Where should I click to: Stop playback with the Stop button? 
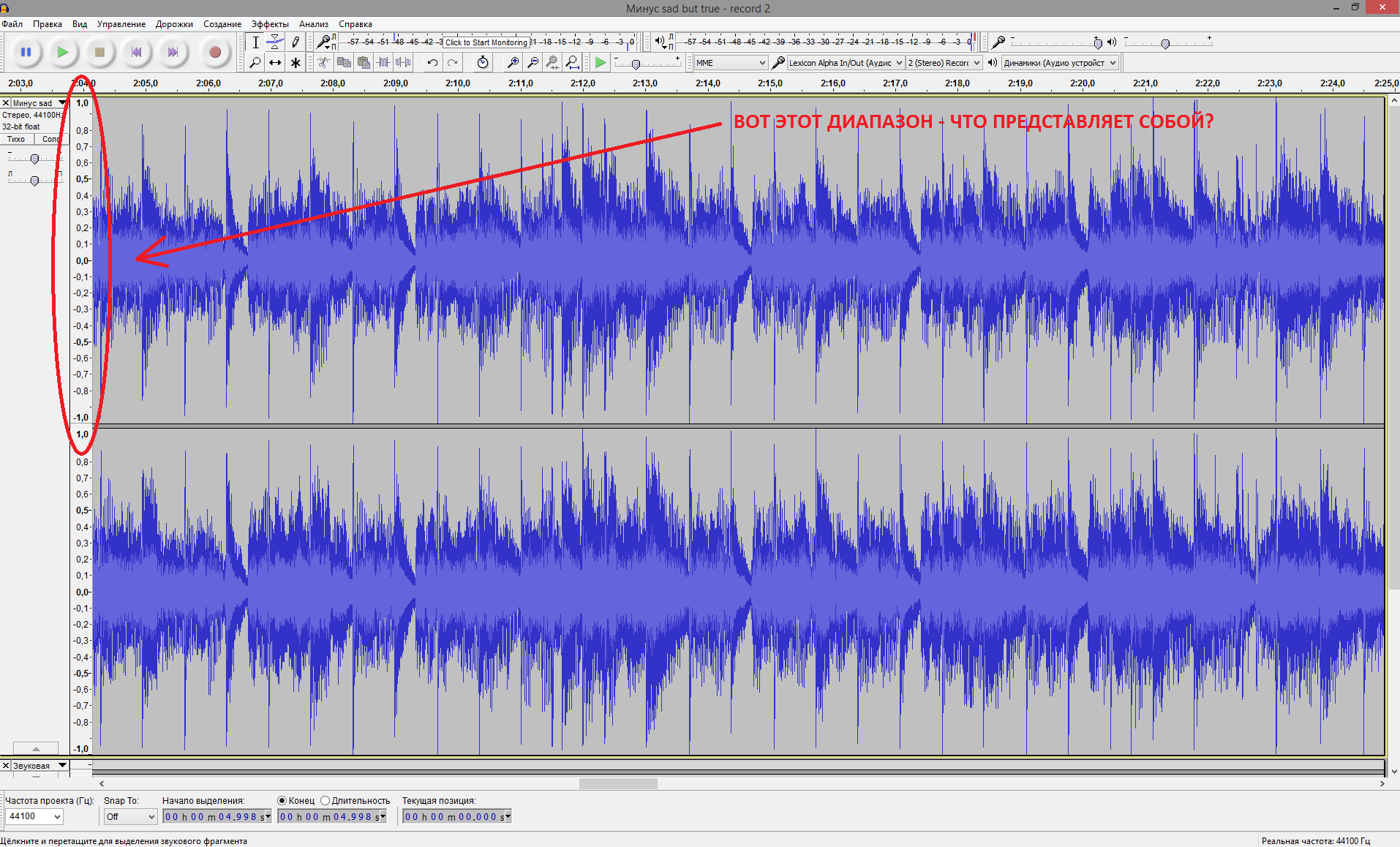pyautogui.click(x=99, y=52)
